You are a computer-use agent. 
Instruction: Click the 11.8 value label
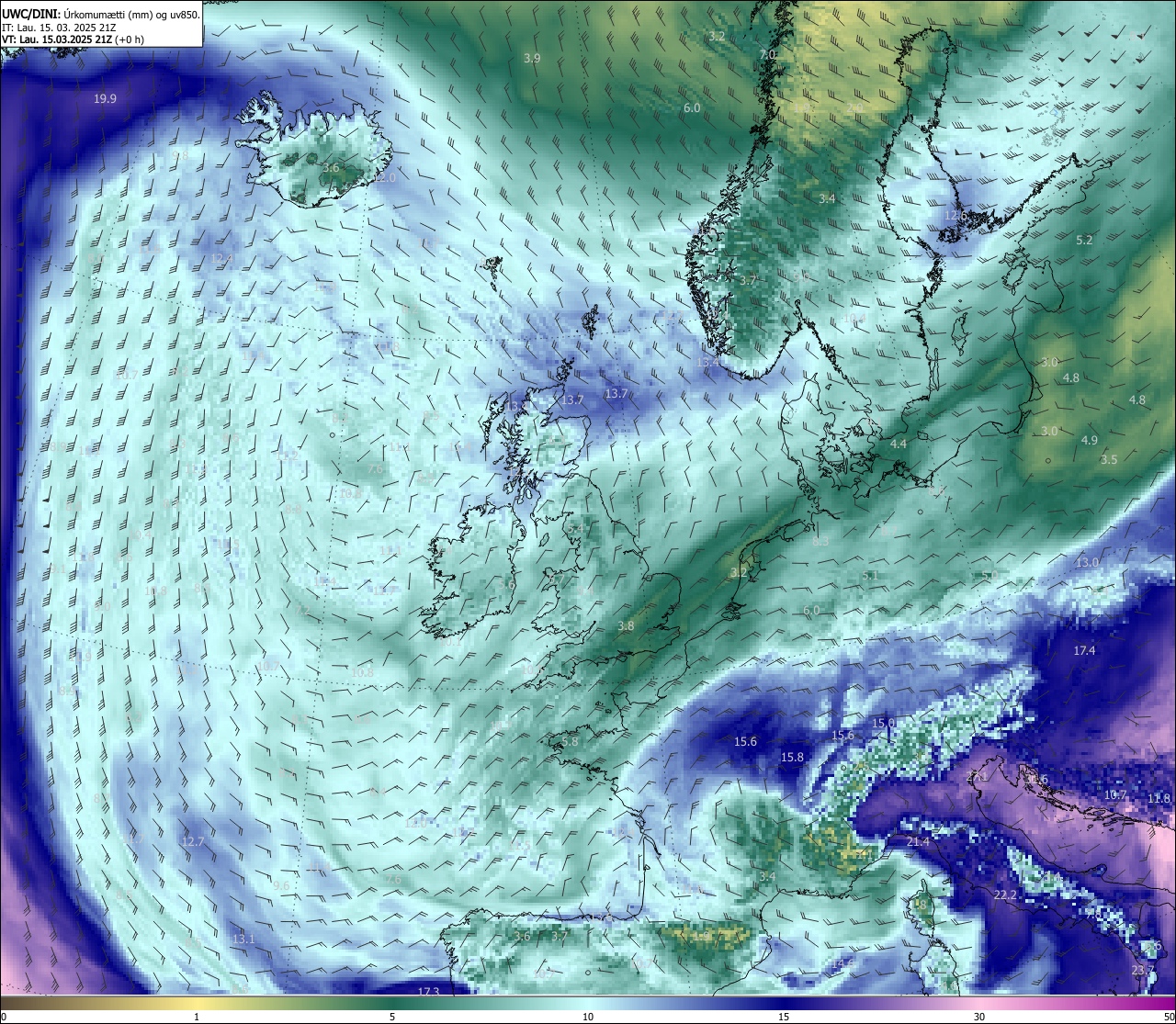coord(1159,798)
